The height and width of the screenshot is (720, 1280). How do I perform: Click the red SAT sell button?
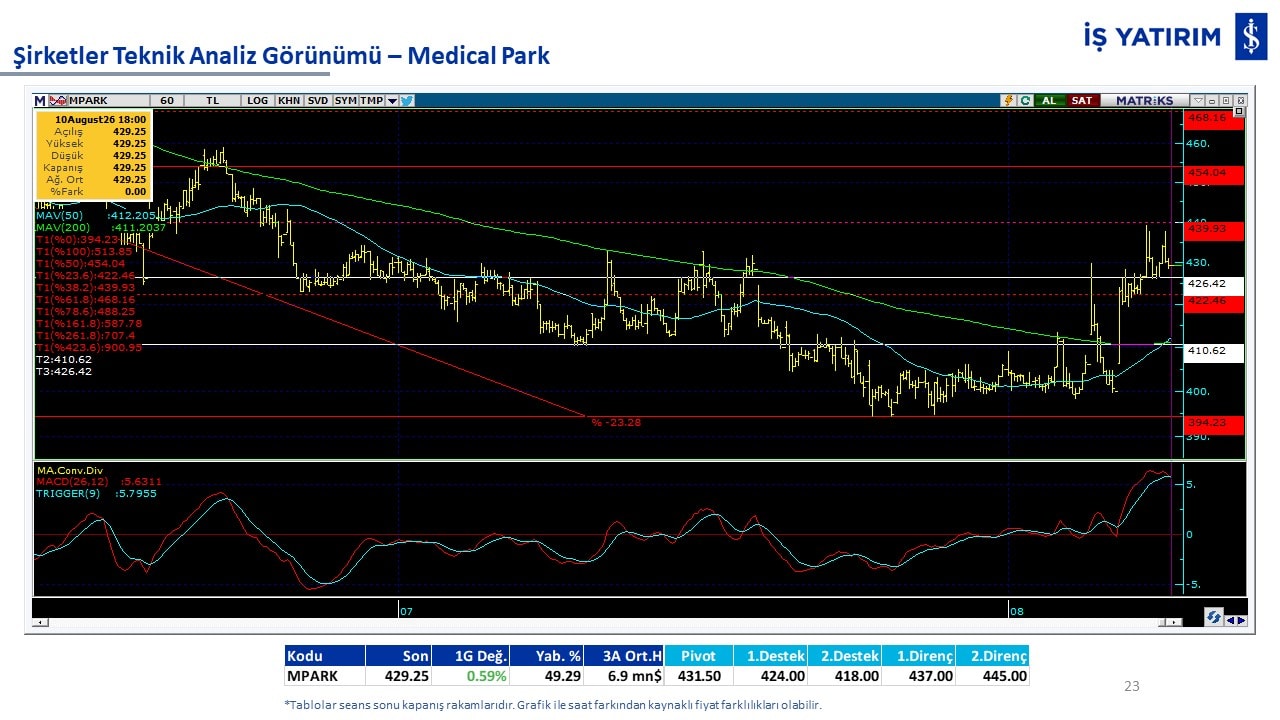pos(1082,101)
